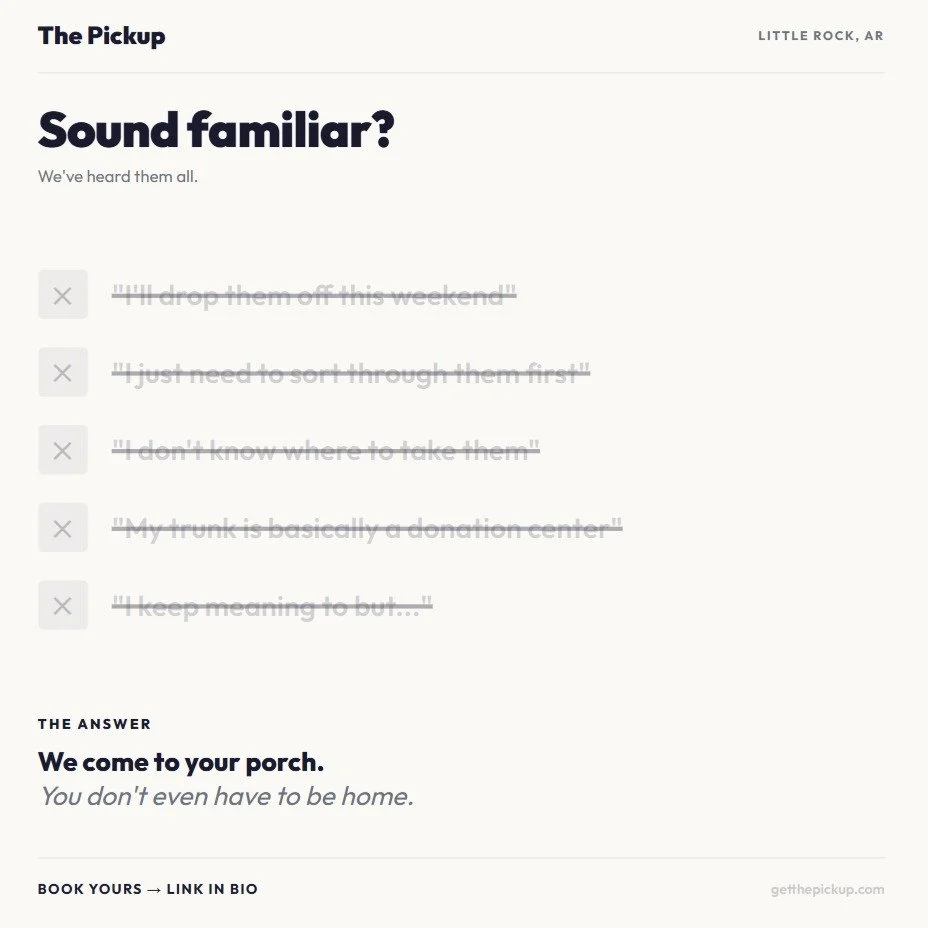Open getthepickup.com link
The width and height of the screenshot is (928, 928).
point(827,889)
